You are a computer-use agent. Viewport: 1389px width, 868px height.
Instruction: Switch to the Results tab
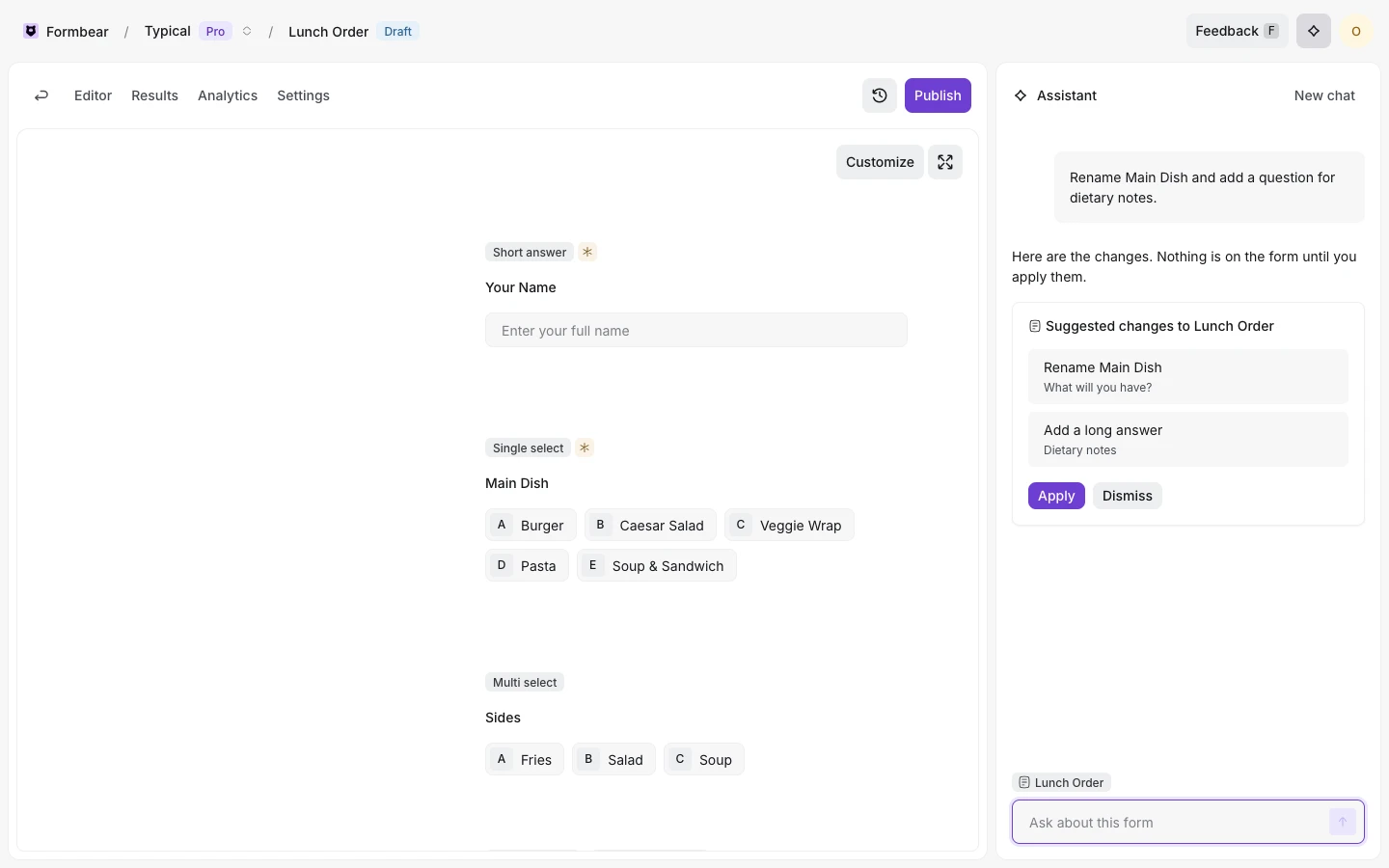(154, 95)
